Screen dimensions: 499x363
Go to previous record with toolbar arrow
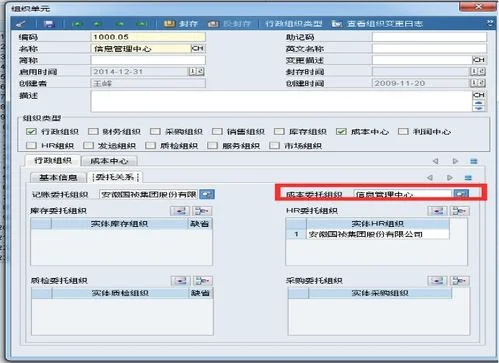[x=98, y=24]
